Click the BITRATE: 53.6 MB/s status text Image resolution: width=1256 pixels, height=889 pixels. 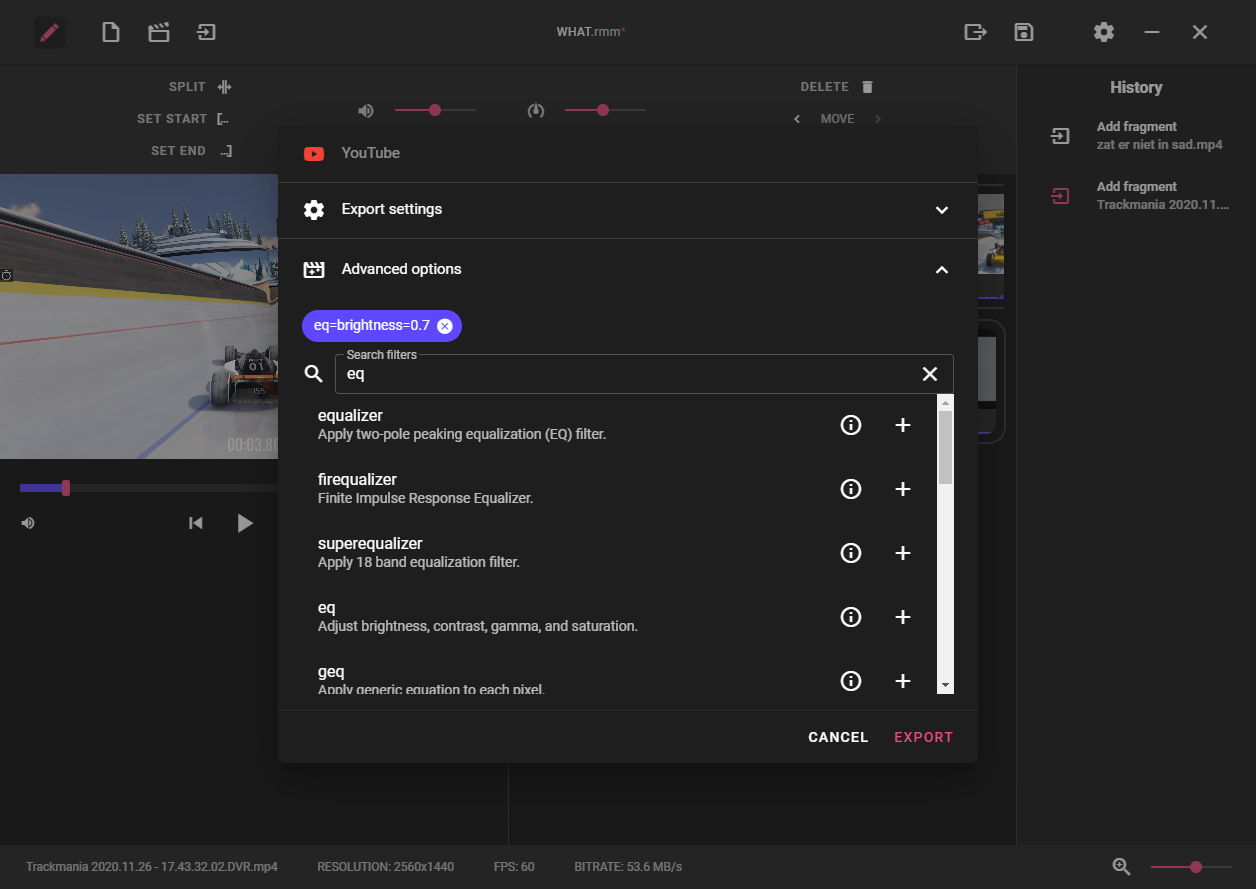click(628, 867)
